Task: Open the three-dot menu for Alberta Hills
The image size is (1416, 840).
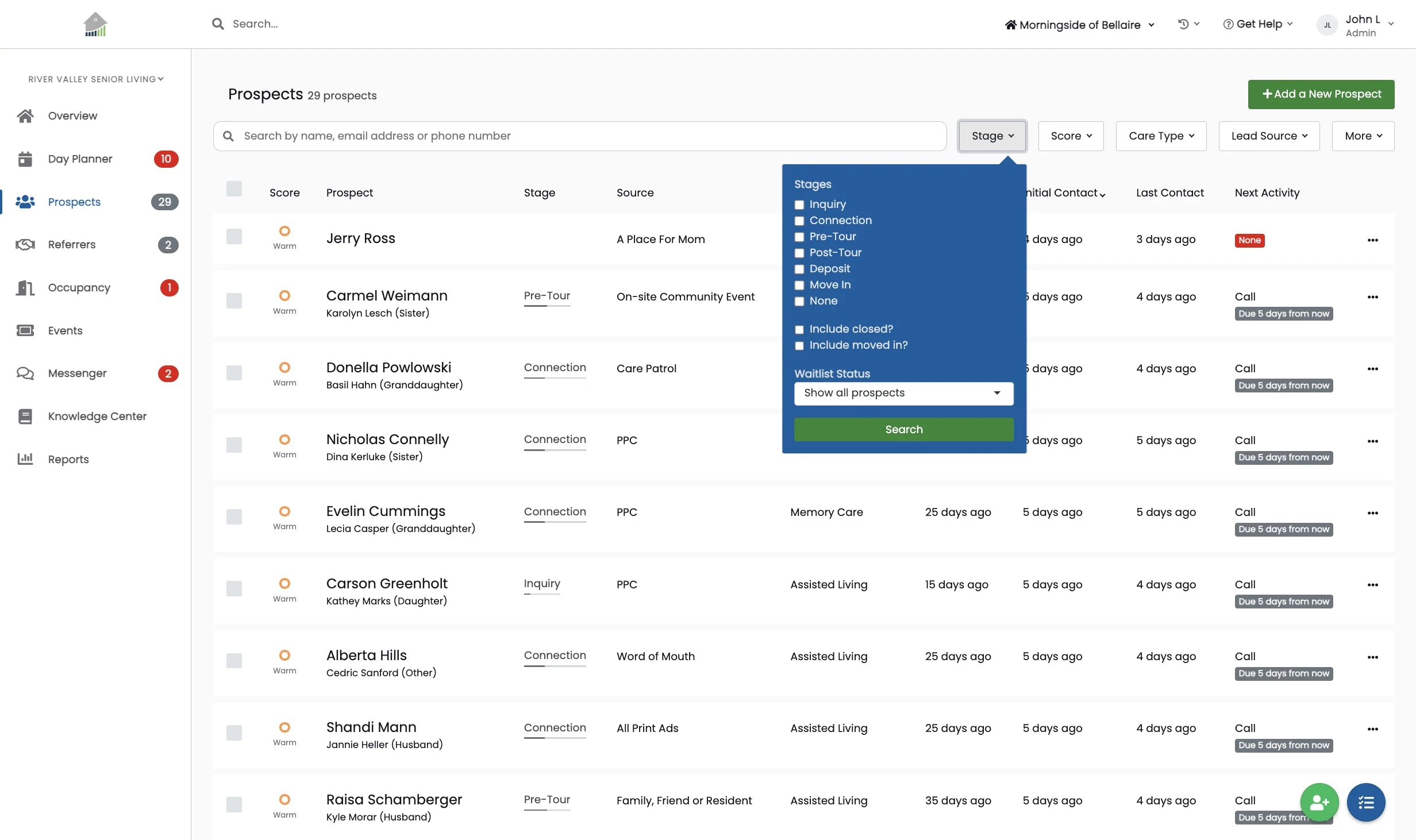Action: 1373,657
